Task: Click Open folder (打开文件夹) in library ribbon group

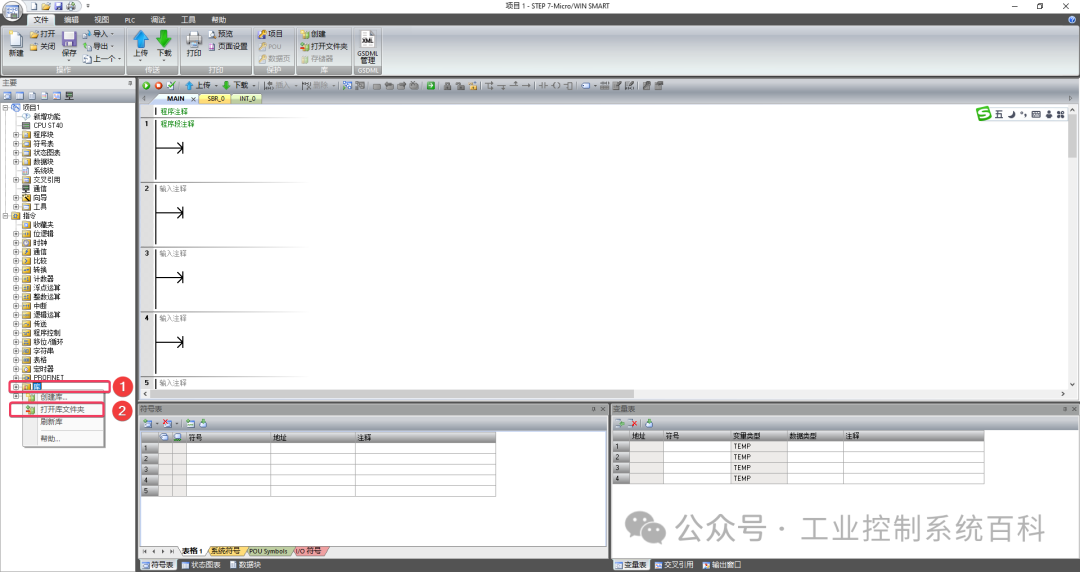Action: tap(324, 46)
